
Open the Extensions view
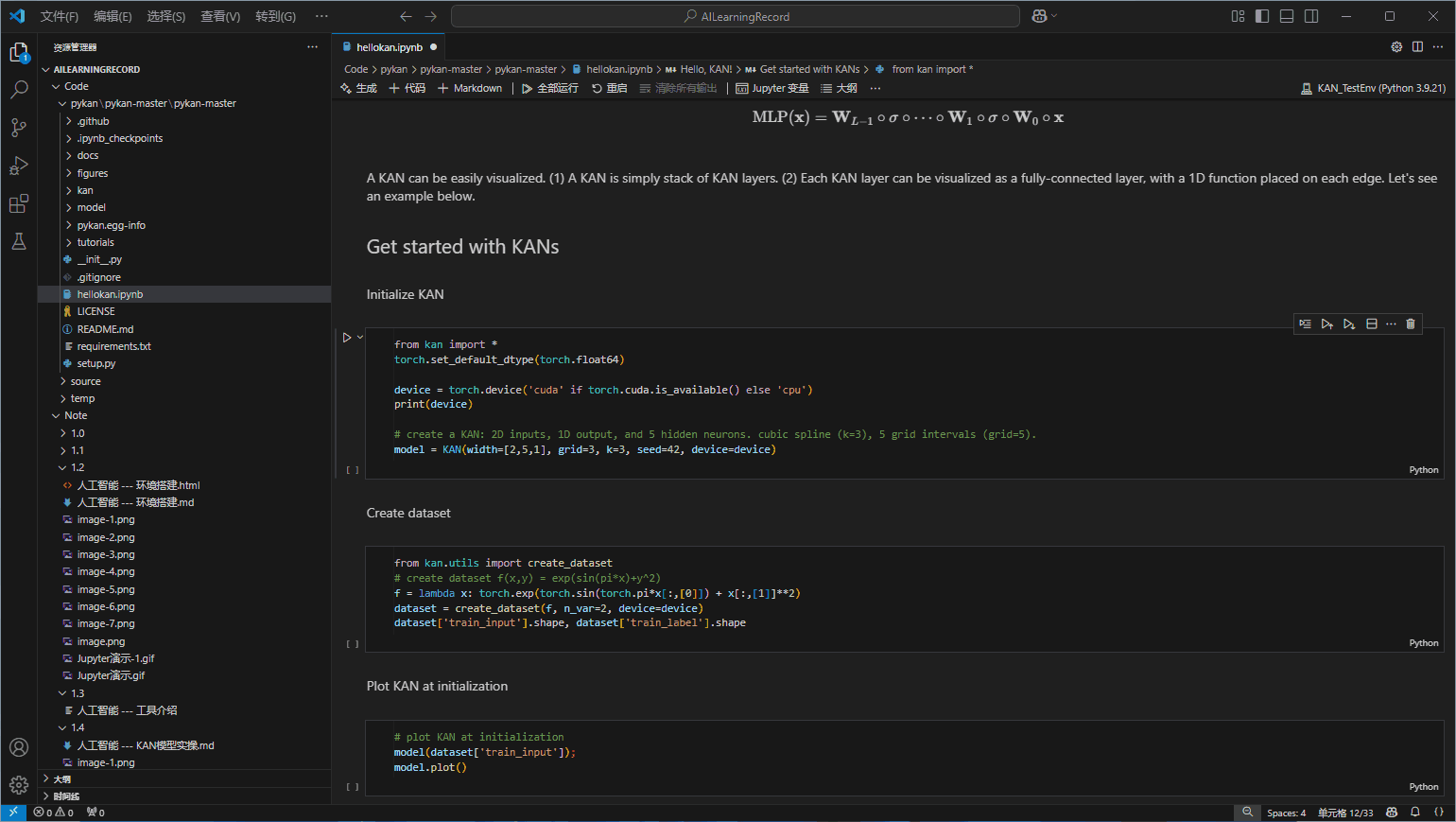(x=19, y=203)
